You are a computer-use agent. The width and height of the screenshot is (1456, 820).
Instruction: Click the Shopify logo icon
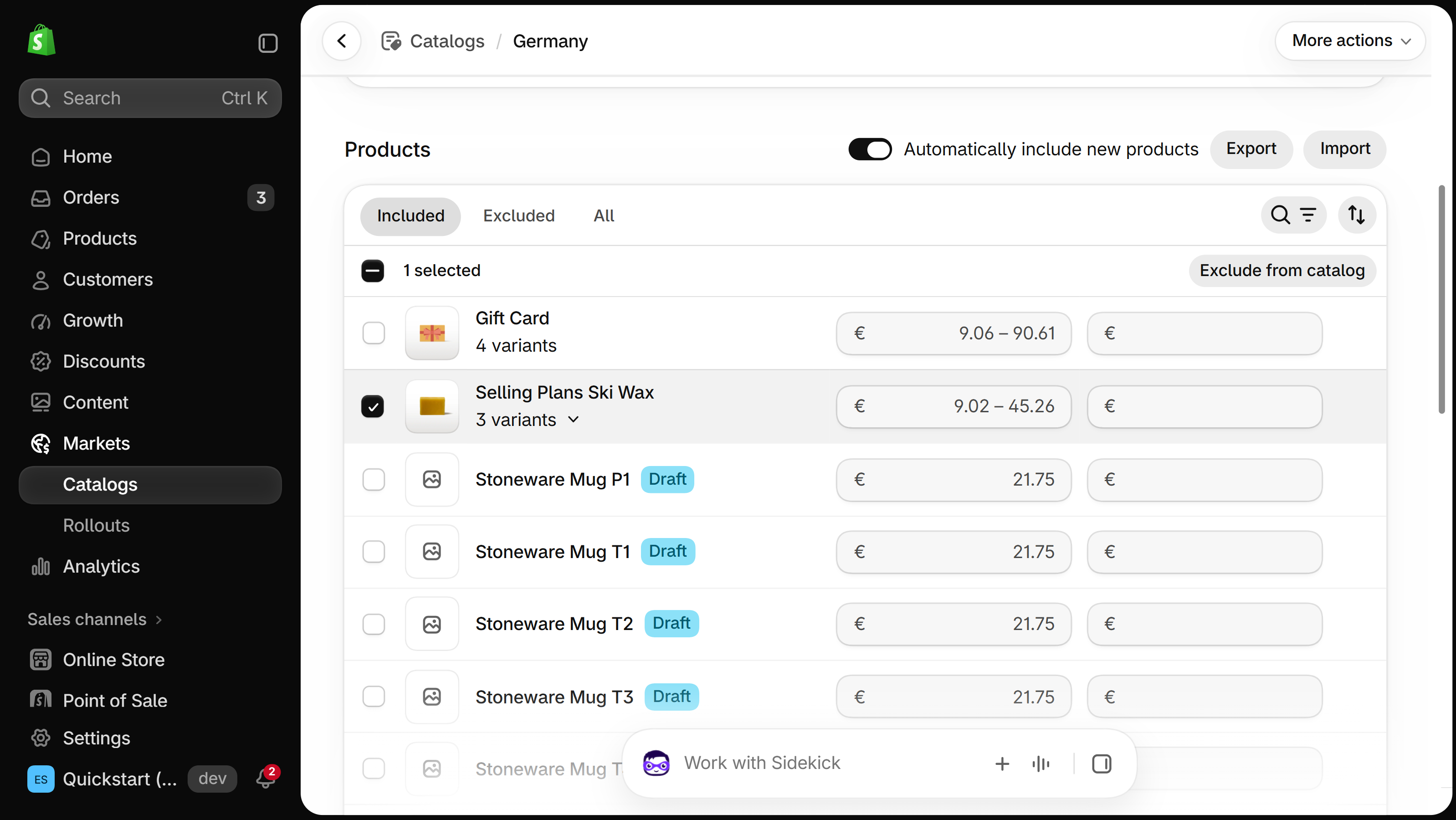pos(41,40)
